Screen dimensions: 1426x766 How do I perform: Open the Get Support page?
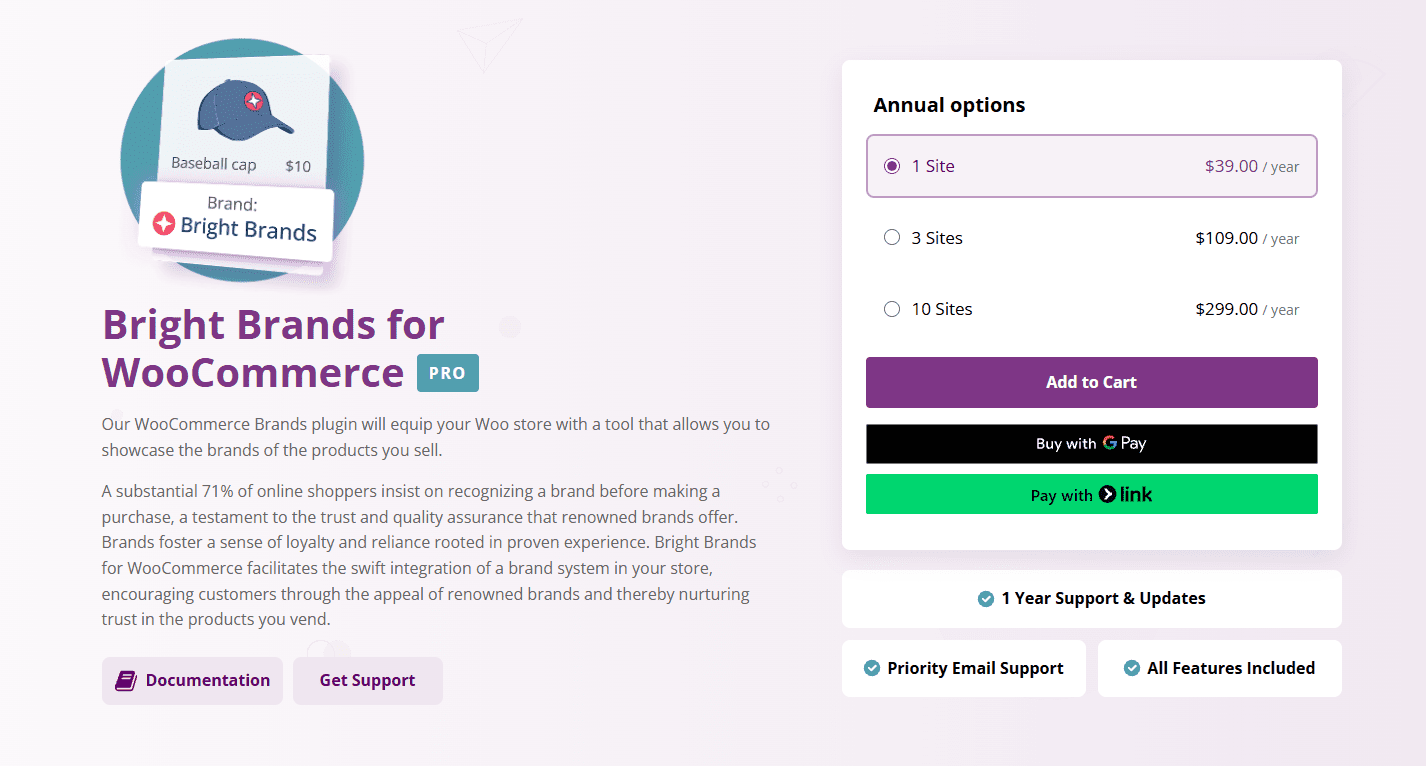click(x=367, y=680)
